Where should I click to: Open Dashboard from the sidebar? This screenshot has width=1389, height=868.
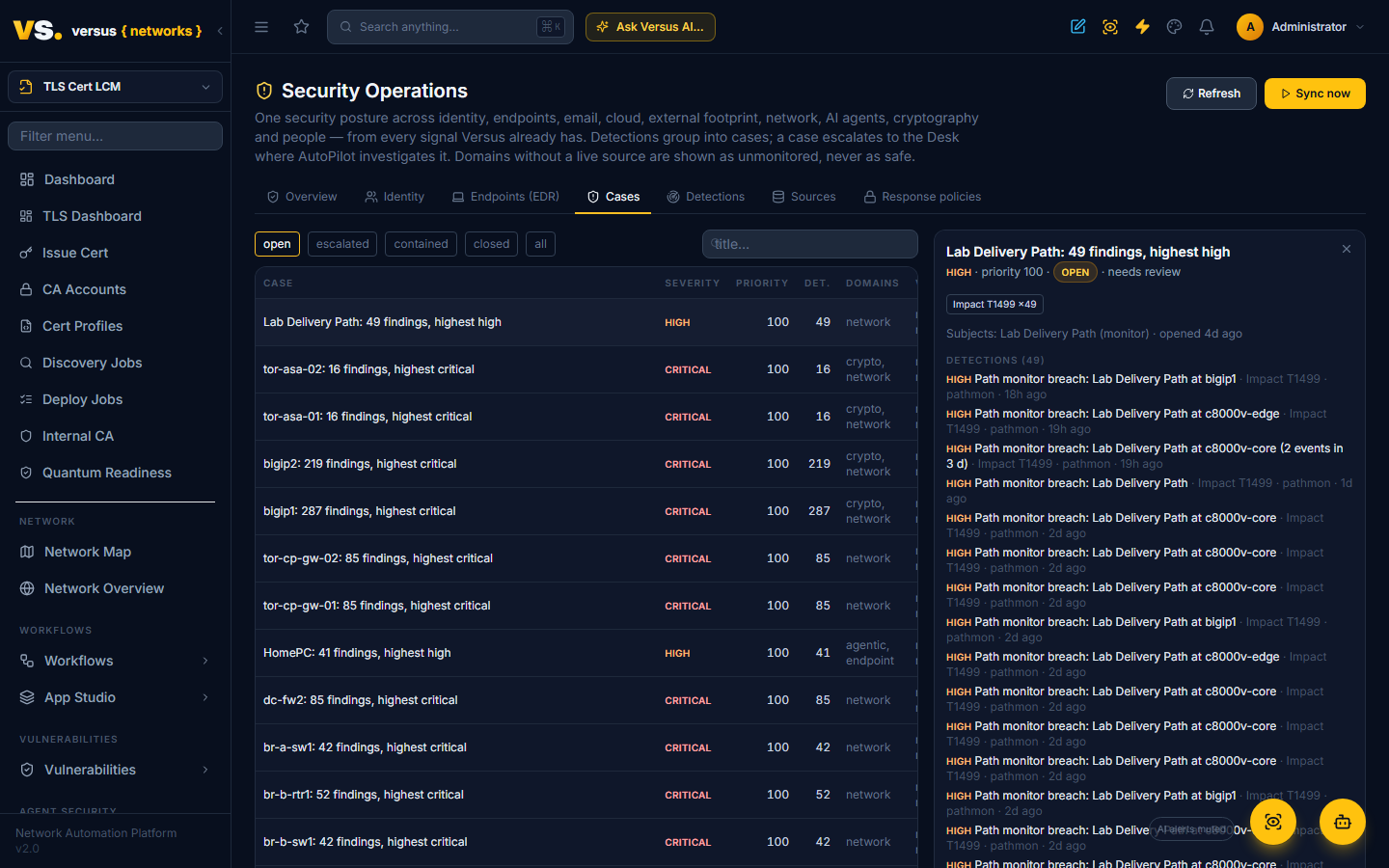click(116, 179)
